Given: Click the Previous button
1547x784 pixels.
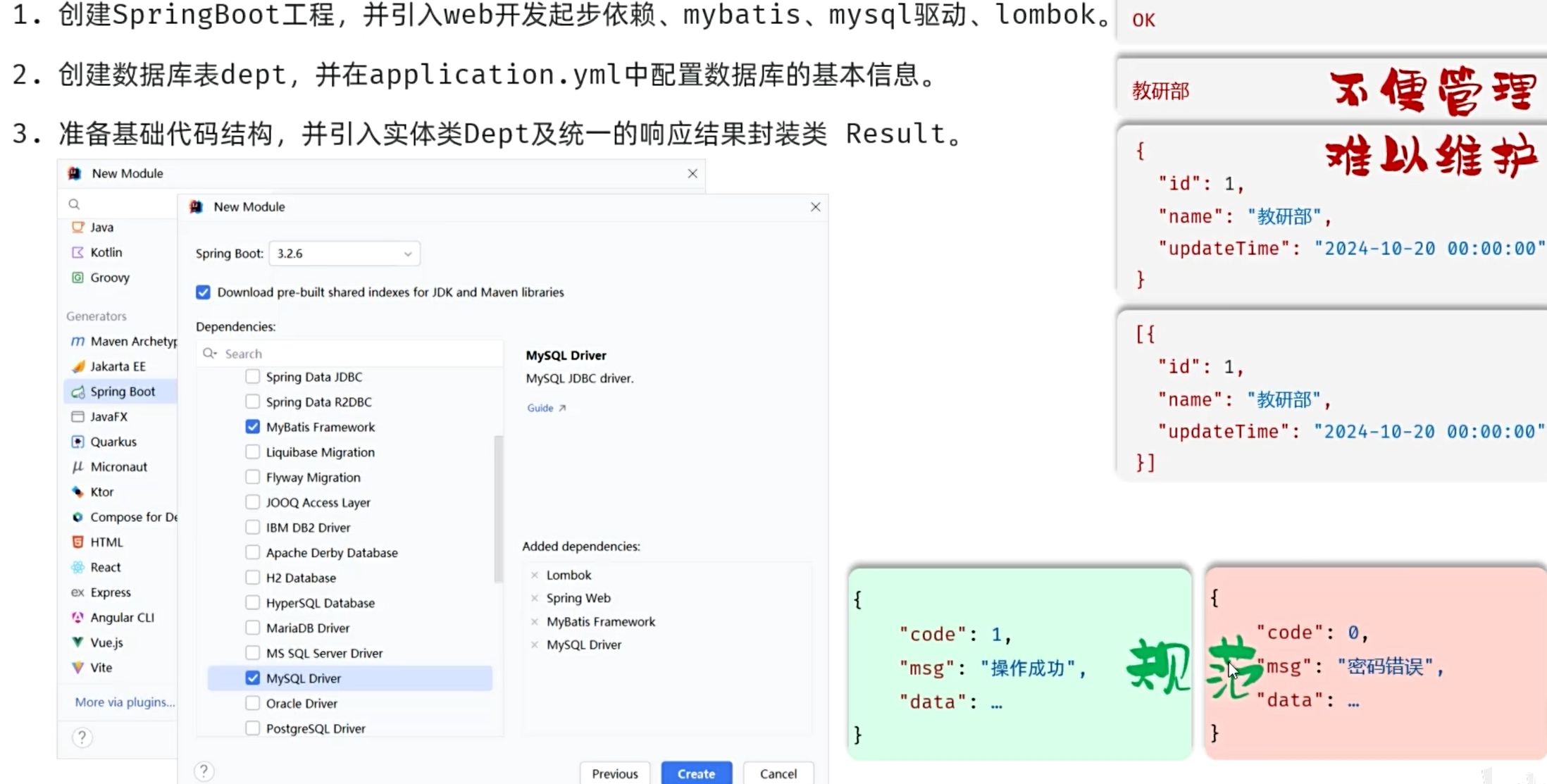Looking at the screenshot, I should tap(615, 773).
